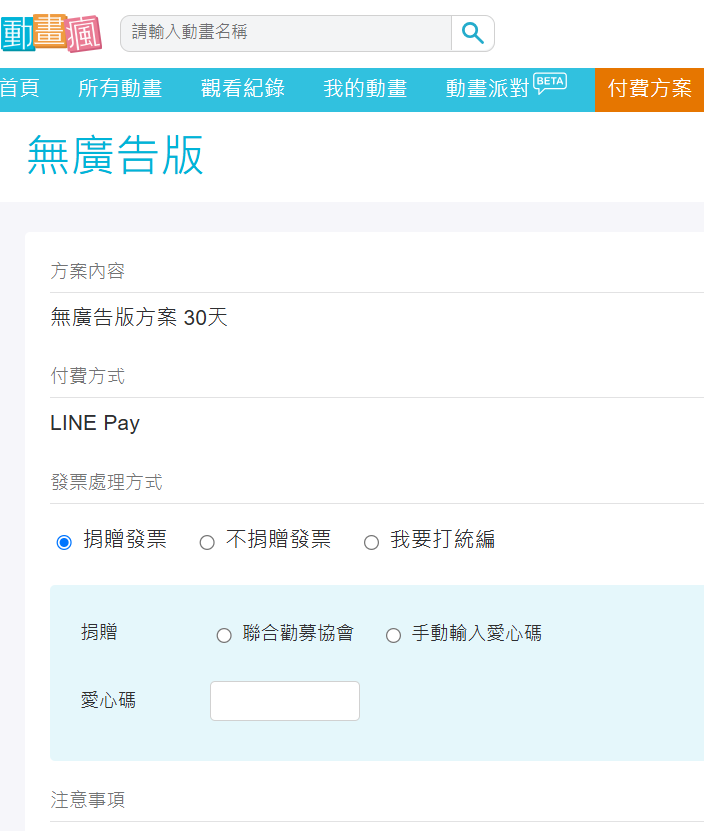Choose the 不捐贈發票 radio option

(x=207, y=542)
